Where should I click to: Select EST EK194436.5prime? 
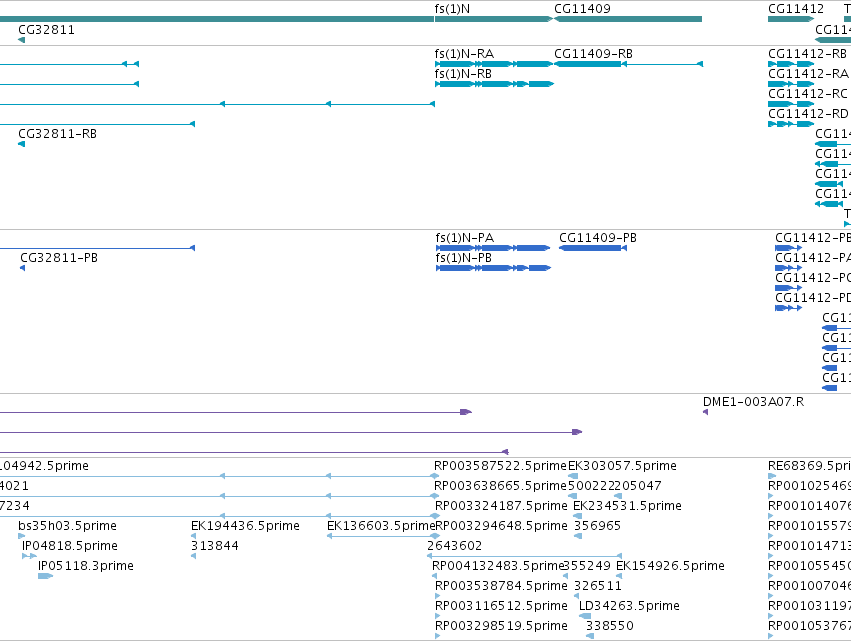point(245,526)
